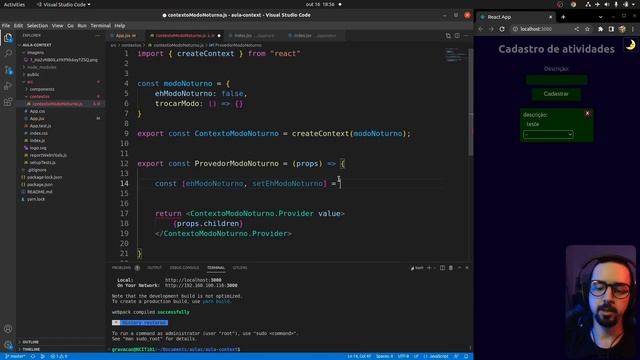This screenshot has width=640, height=360.
Task: Share this page from address bar
Action: [577, 29]
